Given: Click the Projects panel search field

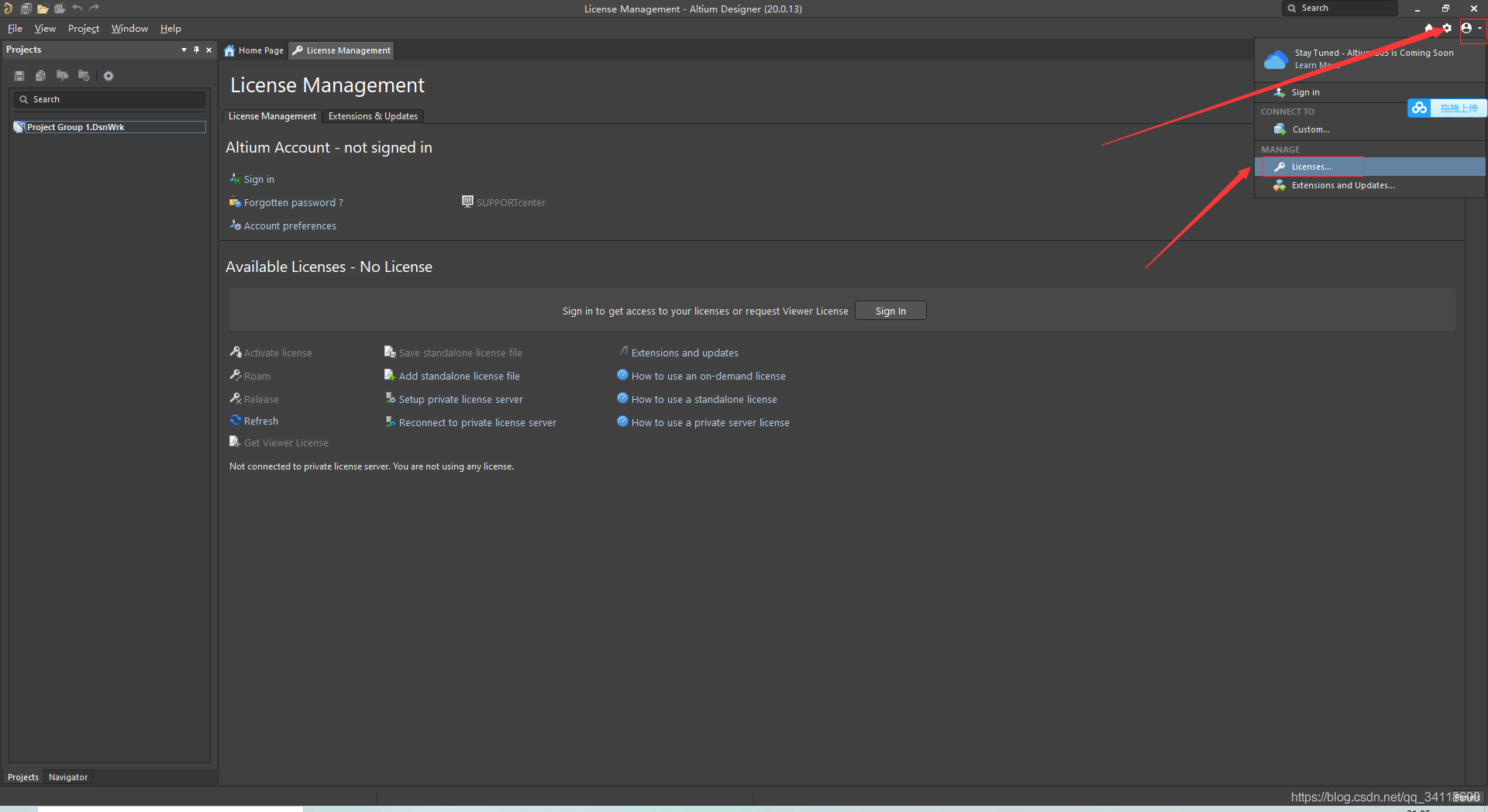Looking at the screenshot, I should pyautogui.click(x=109, y=99).
